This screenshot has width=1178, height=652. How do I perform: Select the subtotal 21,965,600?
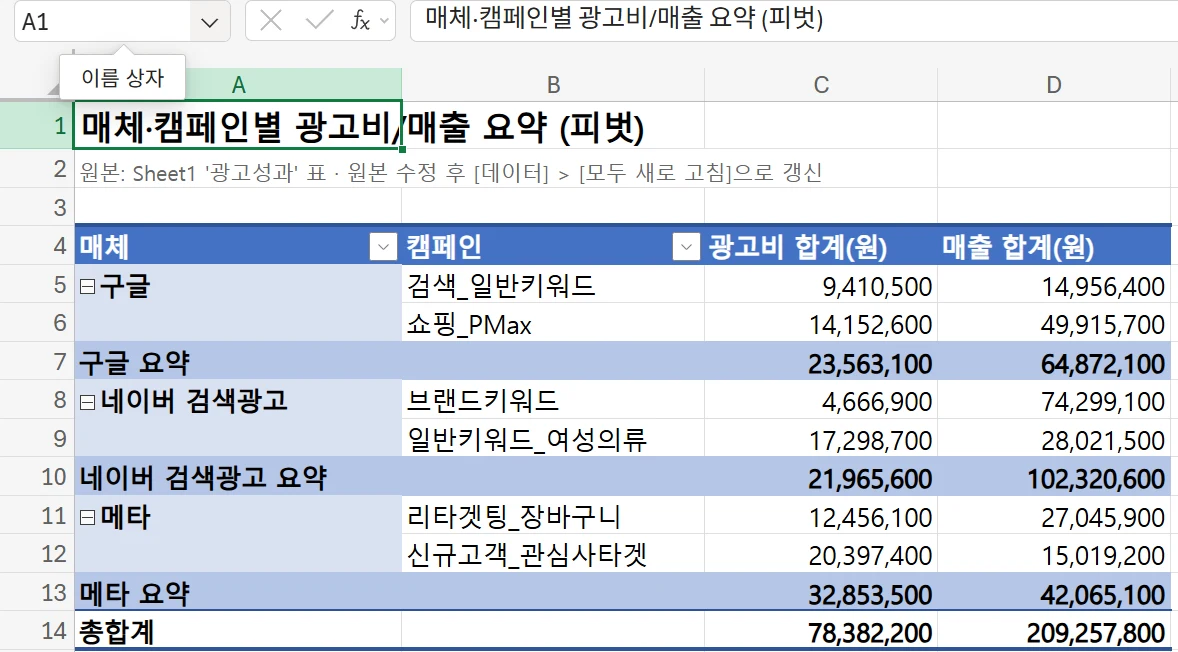pos(821,478)
